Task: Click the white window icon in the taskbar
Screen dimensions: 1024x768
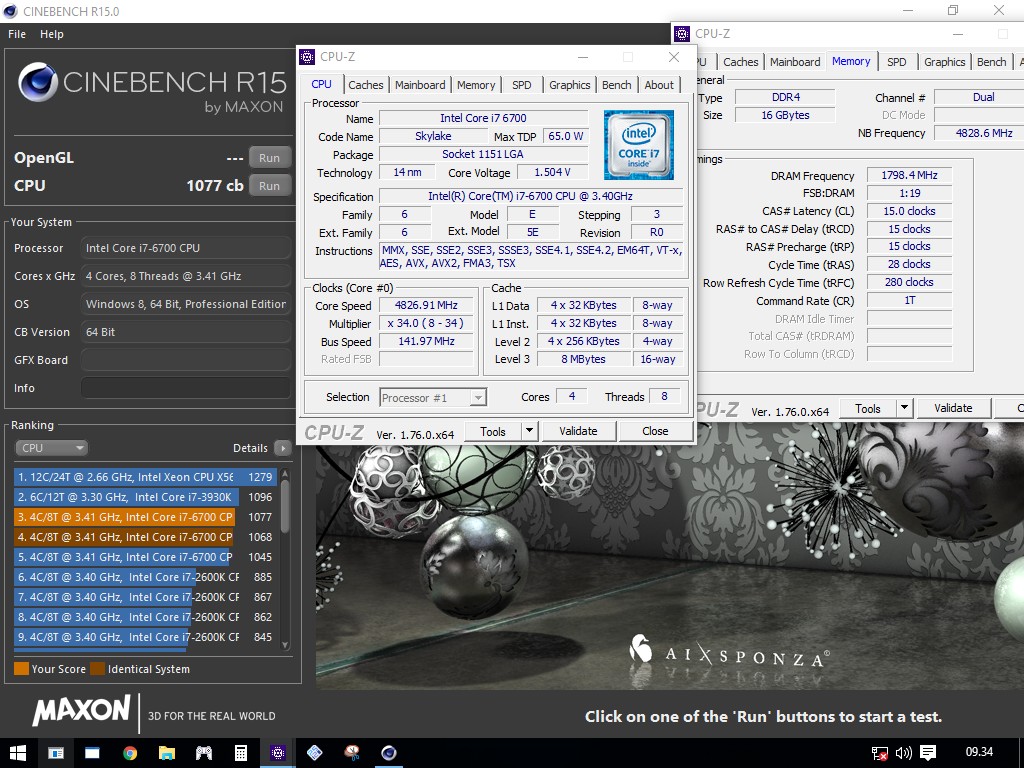Action: (x=93, y=753)
